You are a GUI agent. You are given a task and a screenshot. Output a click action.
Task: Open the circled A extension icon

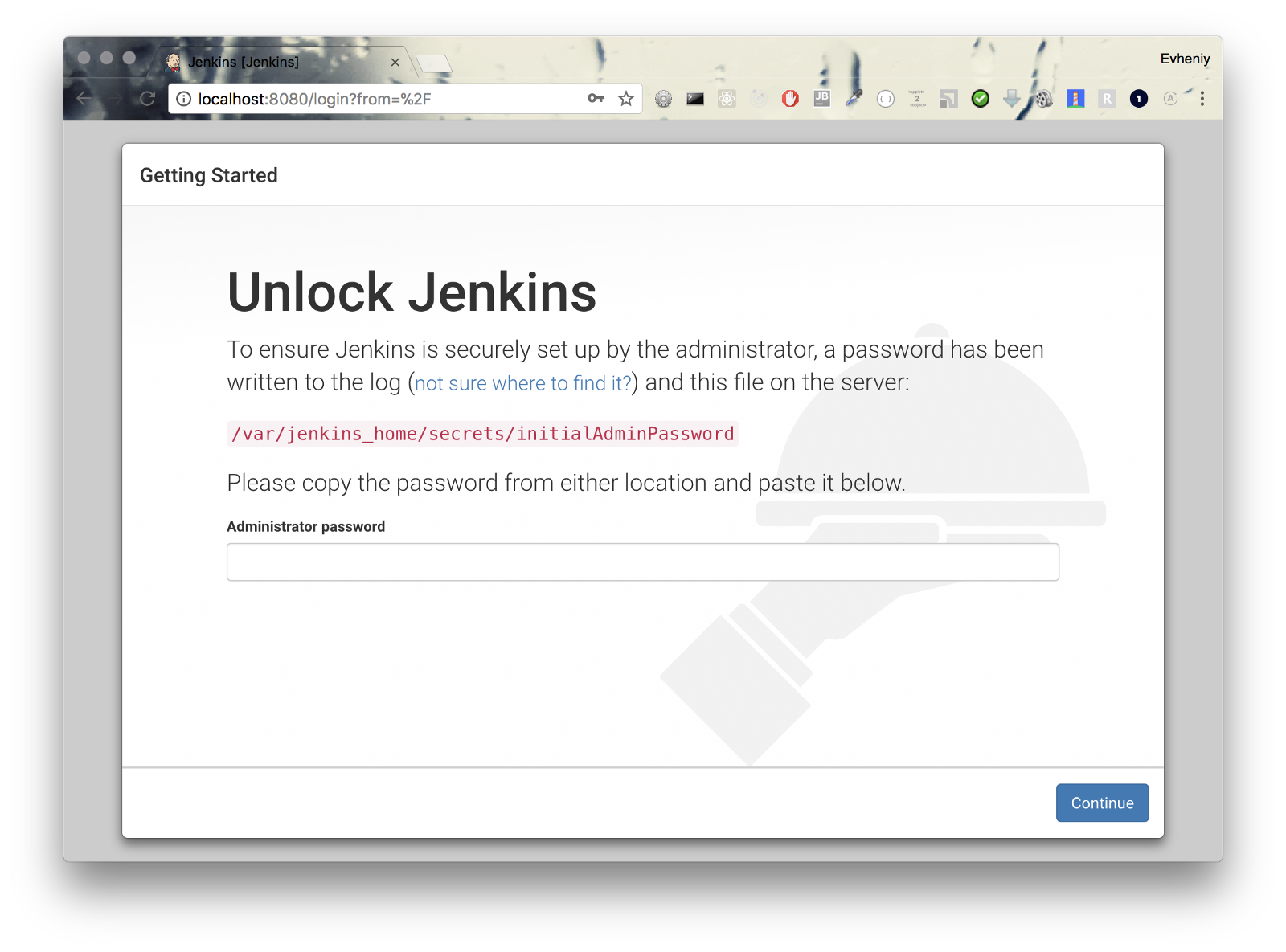(1170, 99)
